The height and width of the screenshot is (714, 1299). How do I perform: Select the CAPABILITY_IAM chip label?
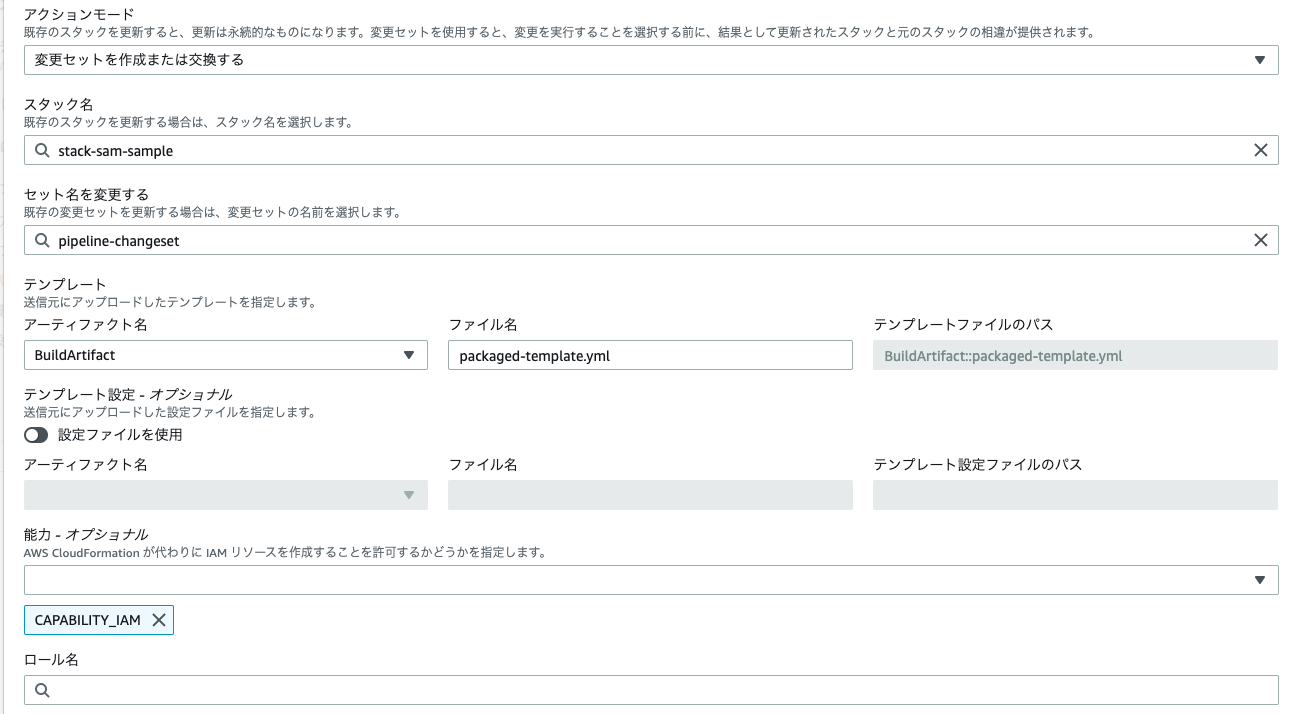pos(85,619)
